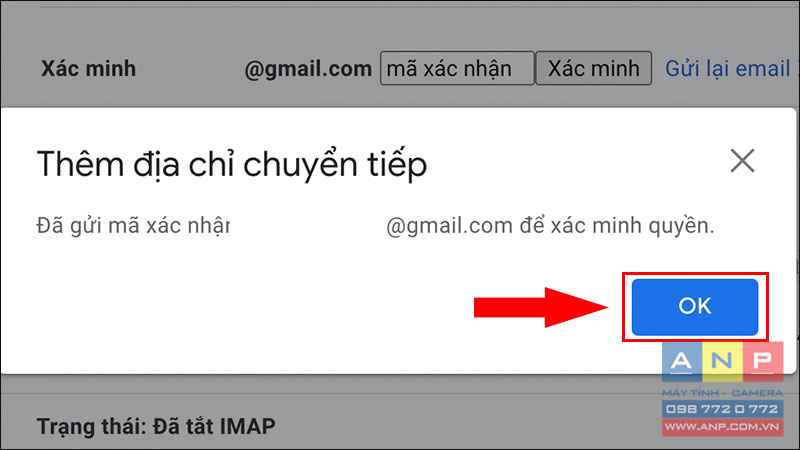Select the Thêm địa chỉ chuyển tiếp title
800x450 pixels.
pyautogui.click(x=232, y=165)
